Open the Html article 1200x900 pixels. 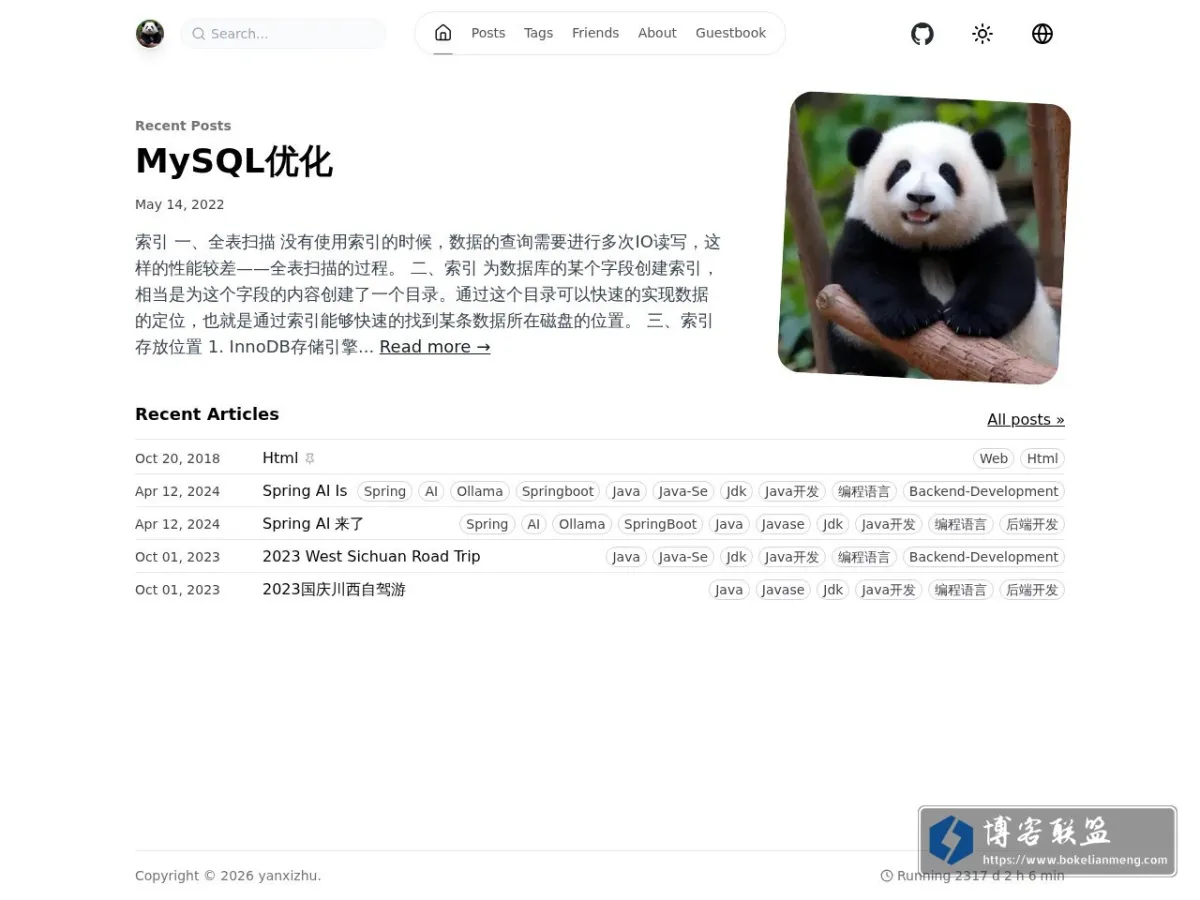[x=280, y=458]
